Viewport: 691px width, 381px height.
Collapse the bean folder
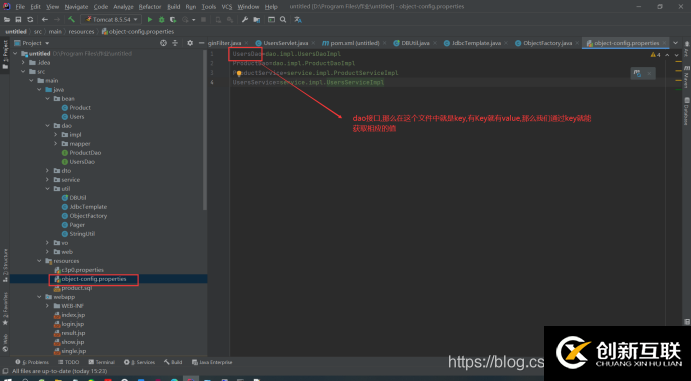pyautogui.click(x=48, y=99)
